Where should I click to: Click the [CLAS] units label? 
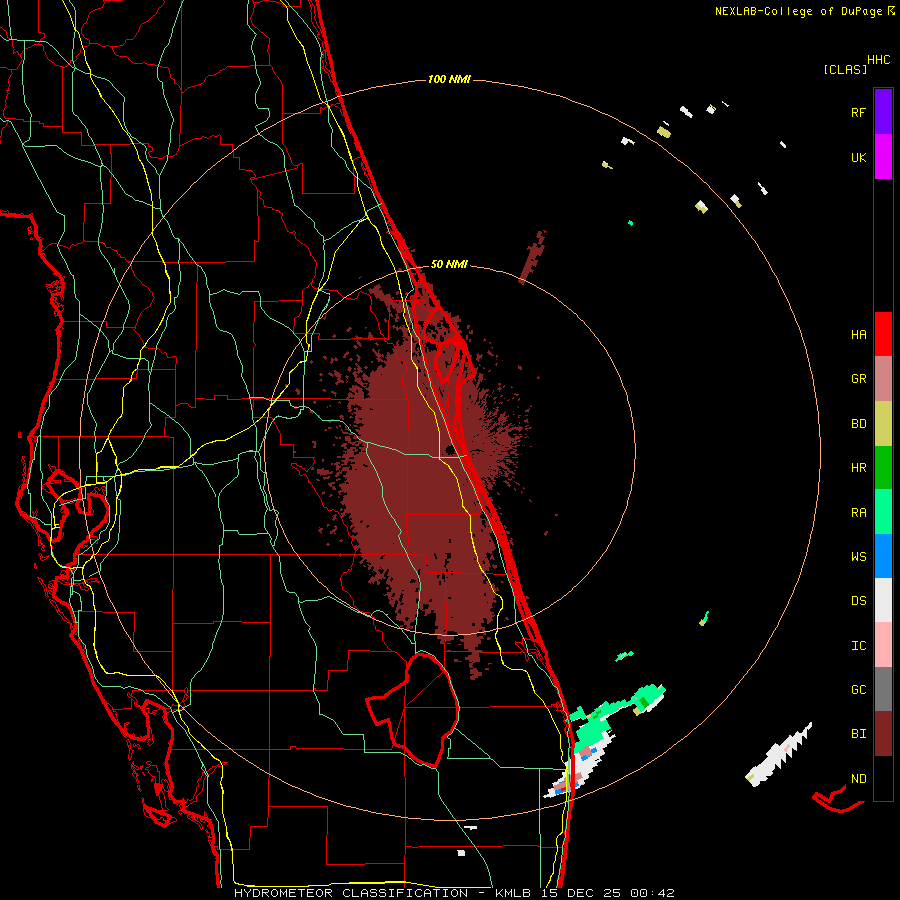(845, 69)
